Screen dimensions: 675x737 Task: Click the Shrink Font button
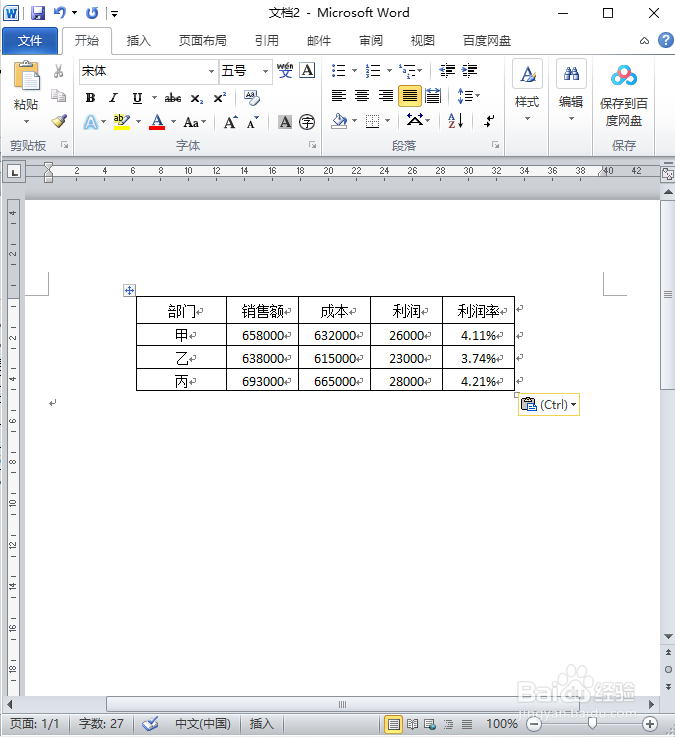click(x=253, y=122)
